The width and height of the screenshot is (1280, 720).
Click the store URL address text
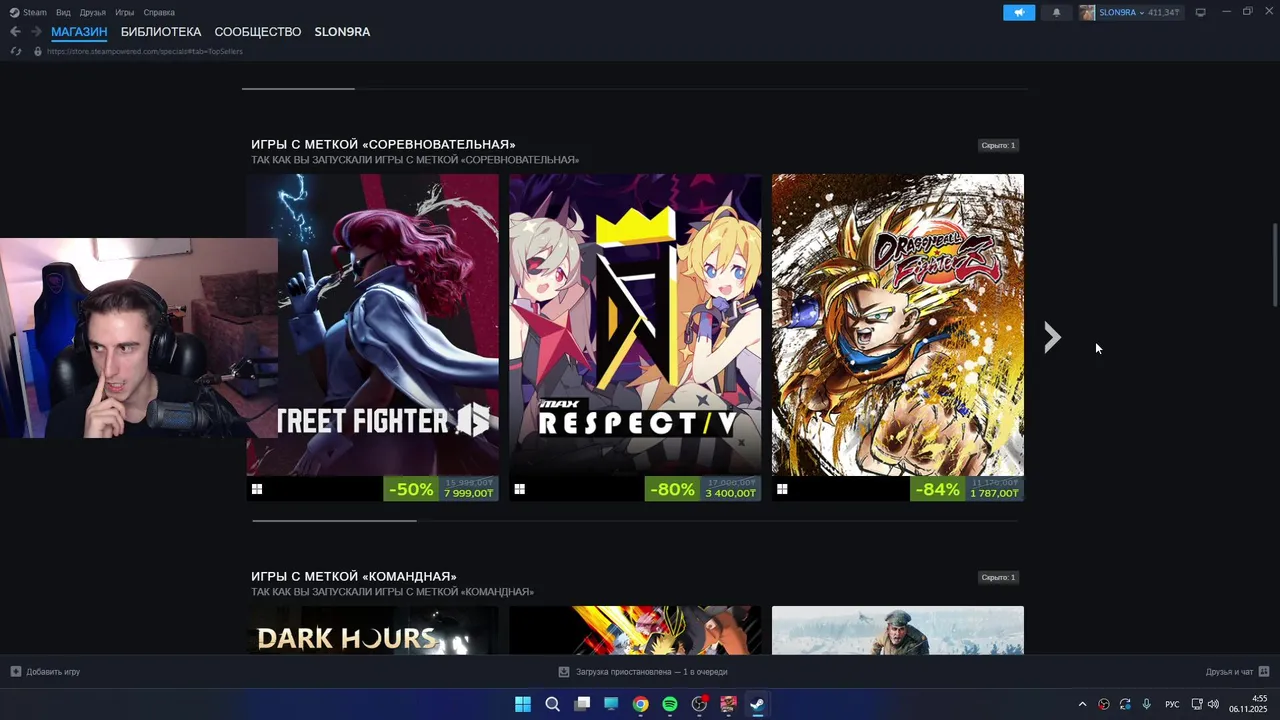pos(145,51)
